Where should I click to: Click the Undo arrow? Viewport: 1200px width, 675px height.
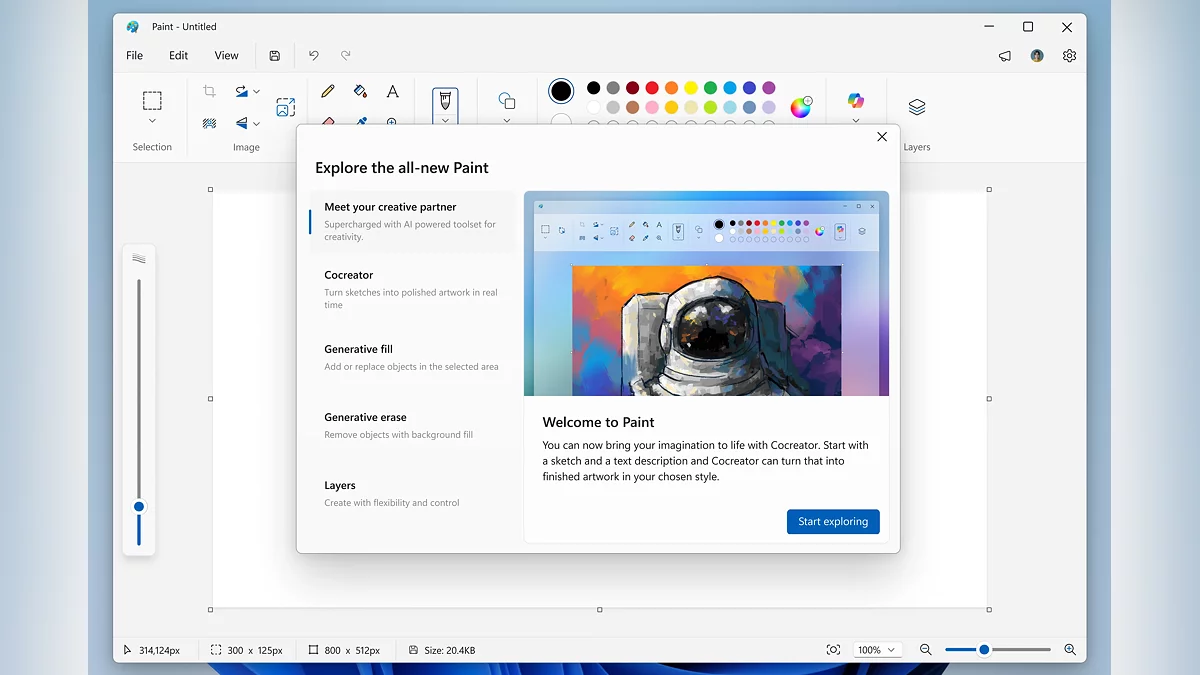[x=314, y=56]
